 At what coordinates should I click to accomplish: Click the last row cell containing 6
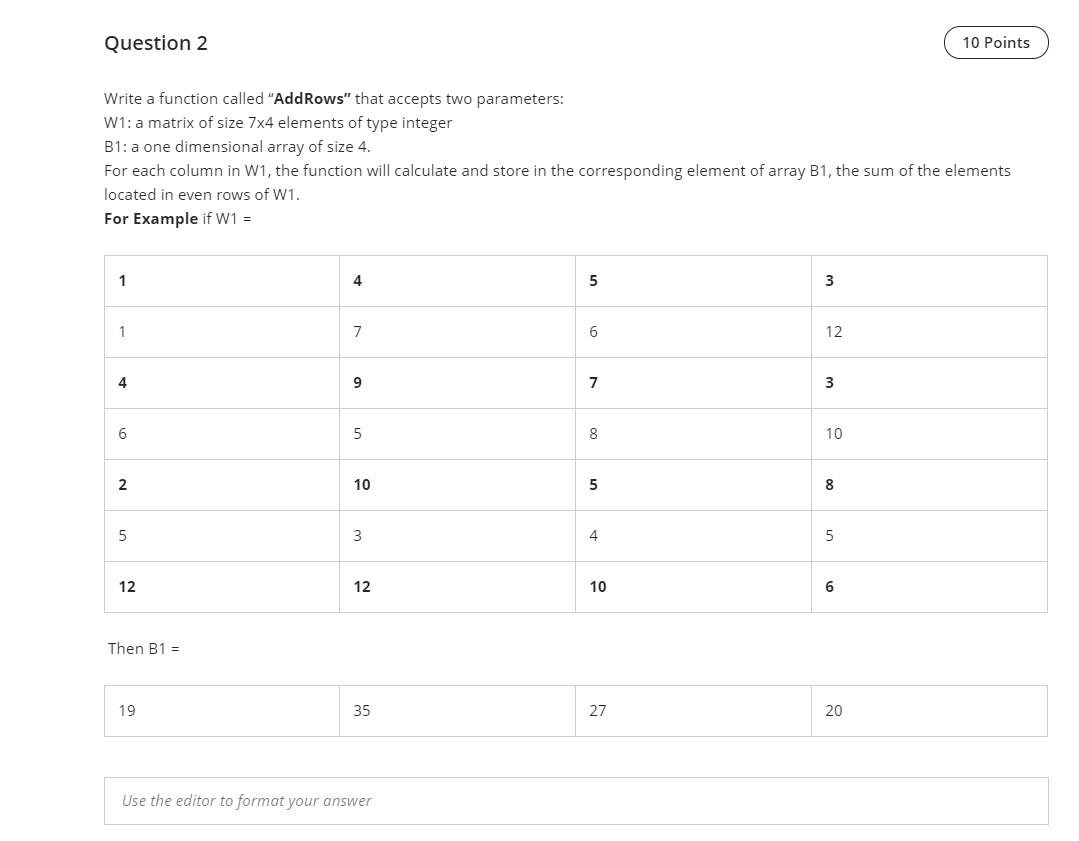tap(829, 587)
